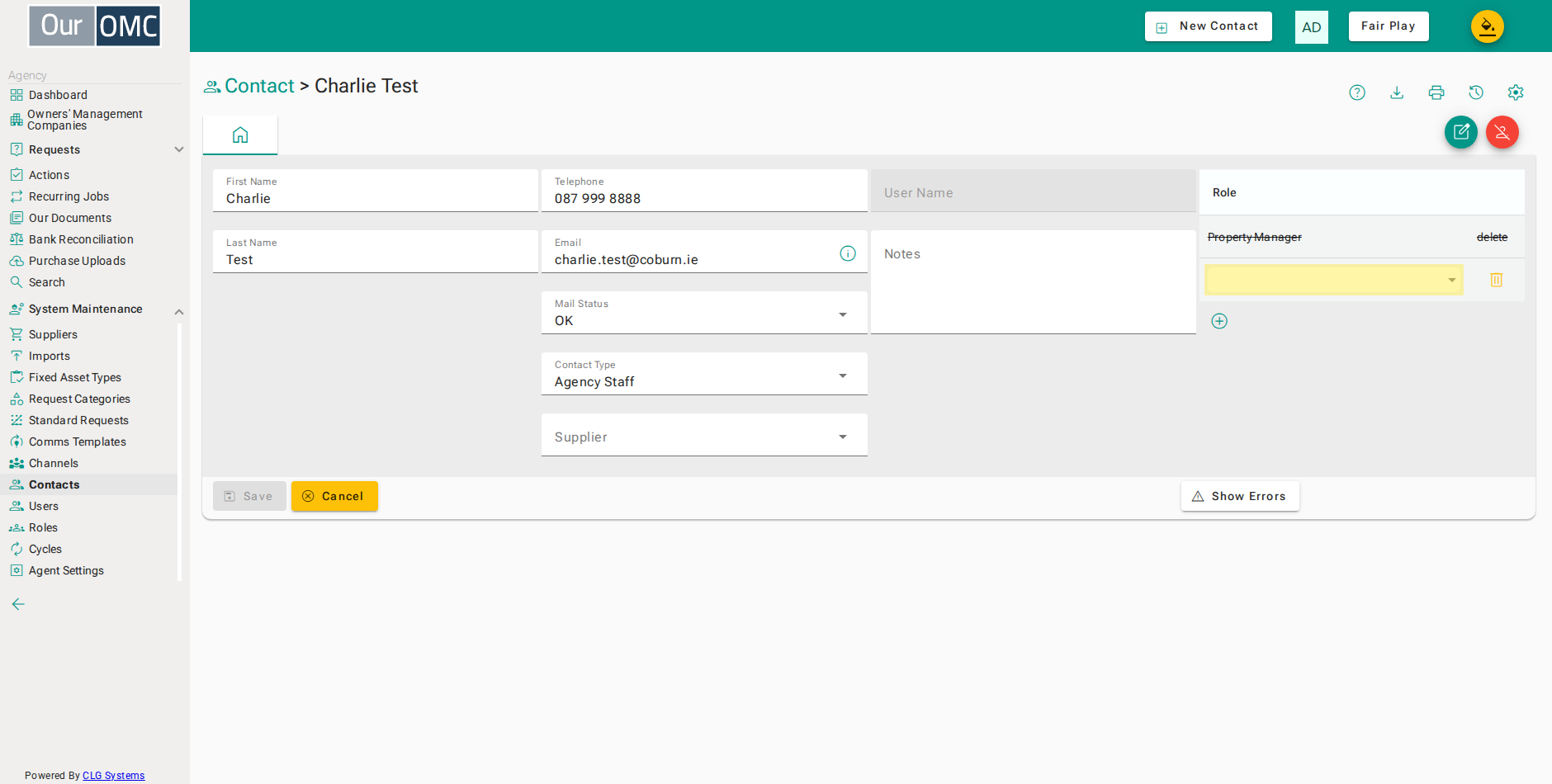Click the Contact breadcrumb link
The image size is (1552, 784).
(259, 86)
